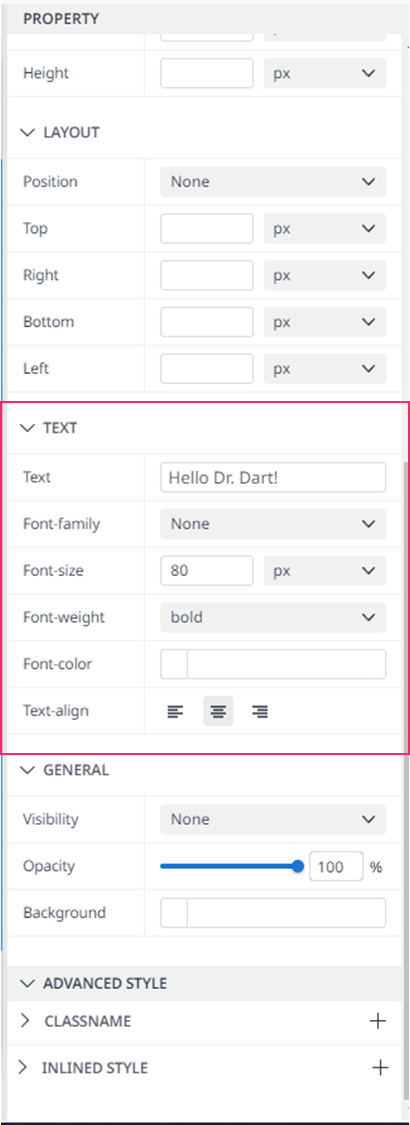Open the Visibility dropdown

pos(273,819)
